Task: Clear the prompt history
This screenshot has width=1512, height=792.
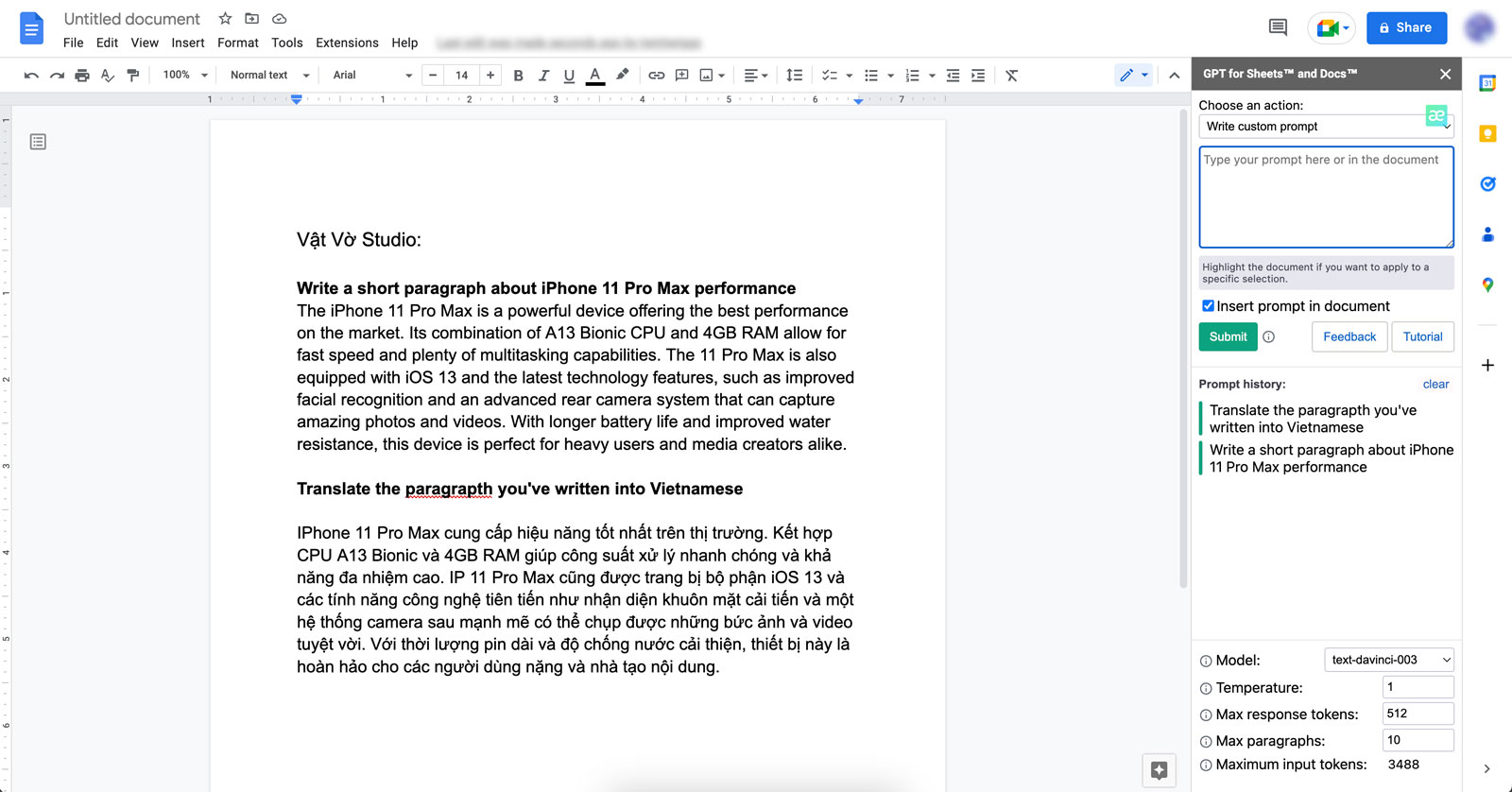Action: click(x=1435, y=385)
